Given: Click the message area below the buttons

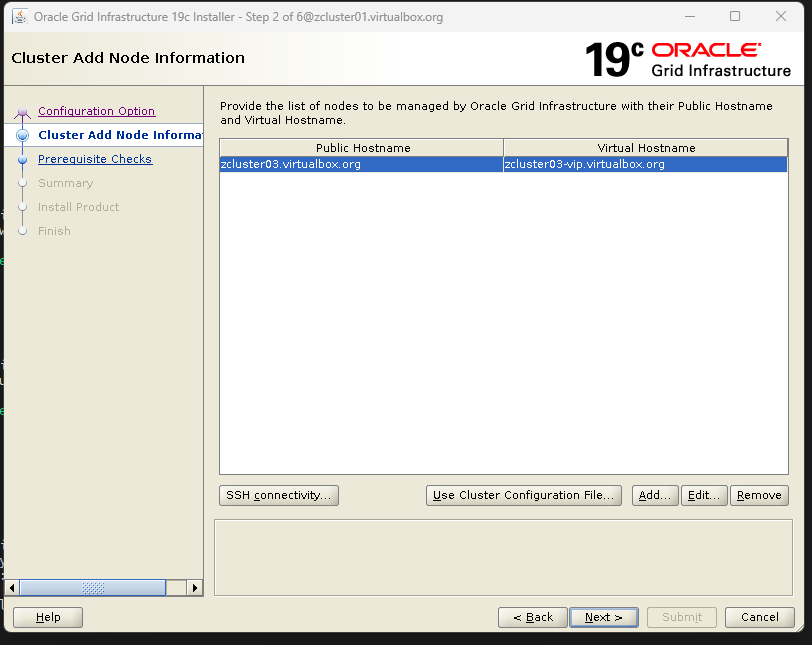Looking at the screenshot, I should (x=503, y=558).
